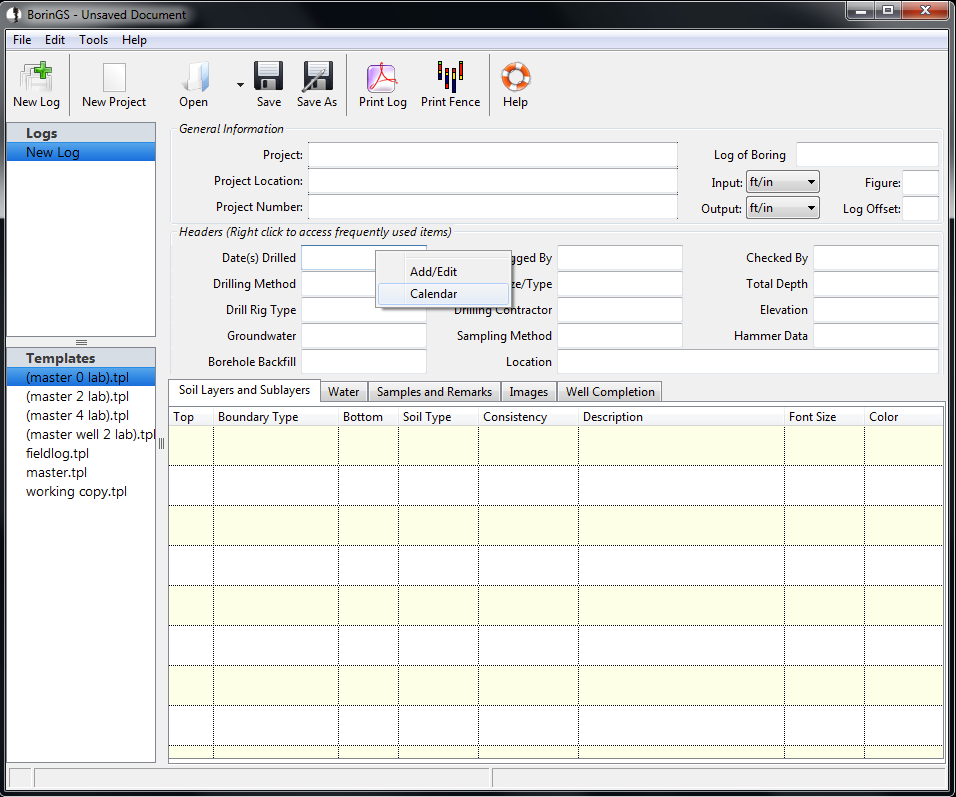956x797 pixels.
Task: Click the Boundary Type column header
Action: click(x=276, y=416)
